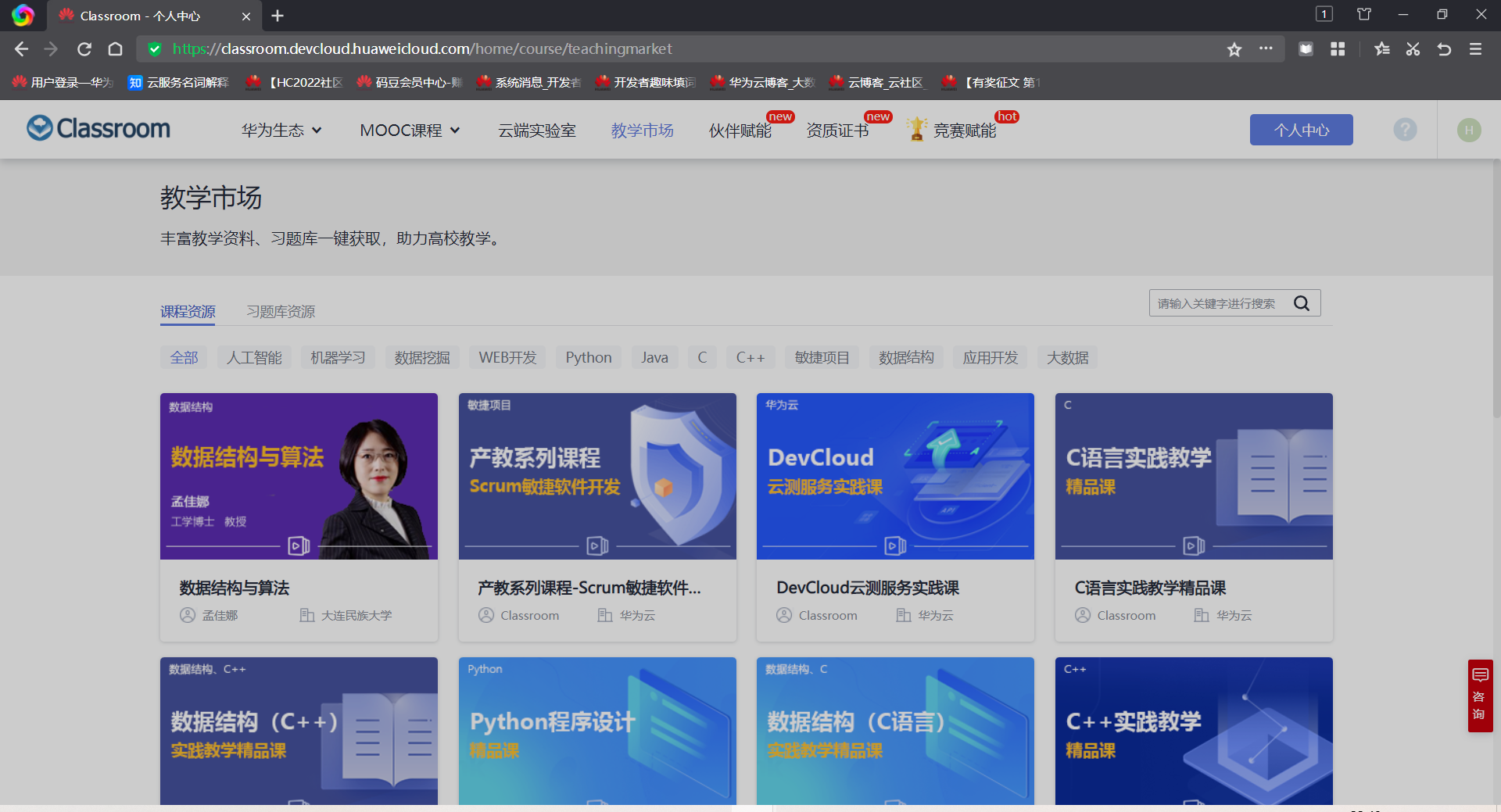Open the 资质证书 nav item
Image resolution: width=1501 pixels, height=812 pixels.
click(x=837, y=131)
